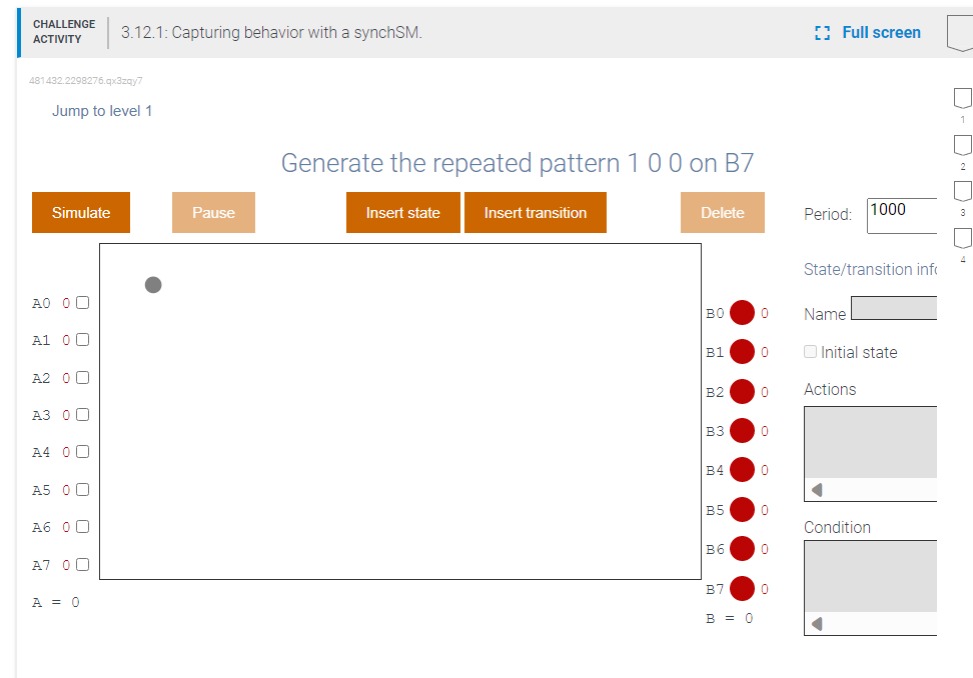Click the gray initial state dot
This screenshot has height=678, width=973.
pos(153,284)
